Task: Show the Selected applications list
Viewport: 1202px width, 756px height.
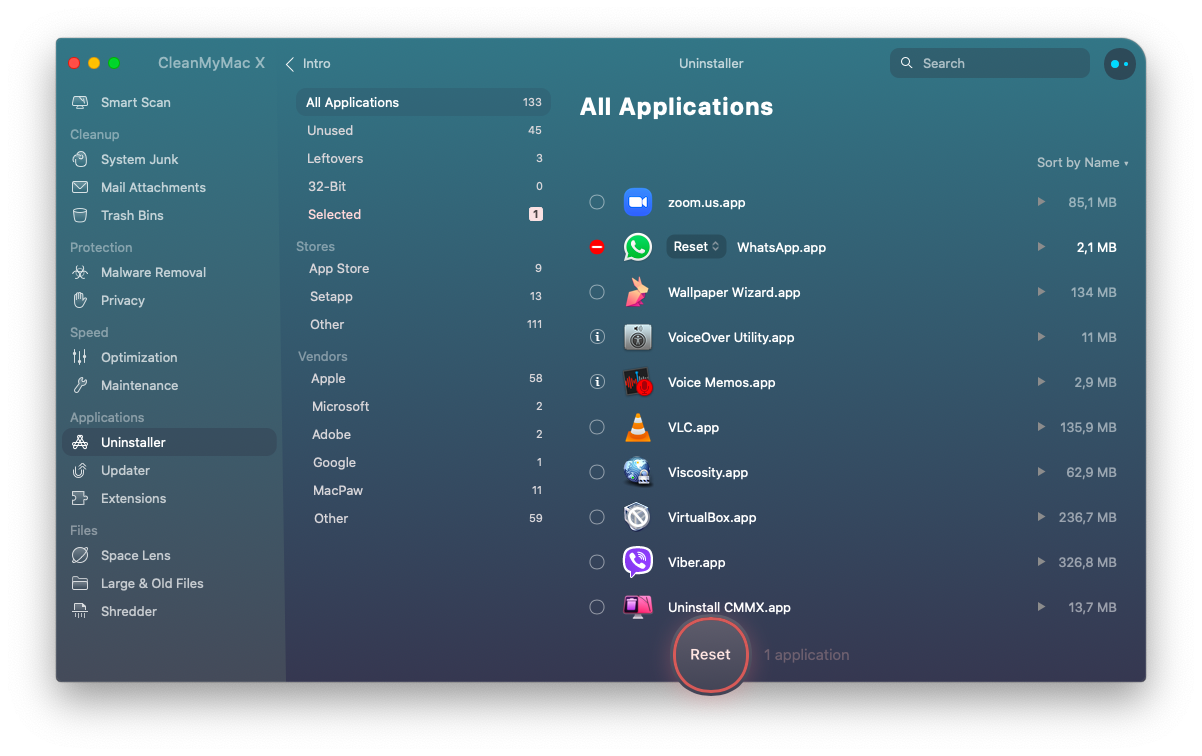Action: coord(424,214)
